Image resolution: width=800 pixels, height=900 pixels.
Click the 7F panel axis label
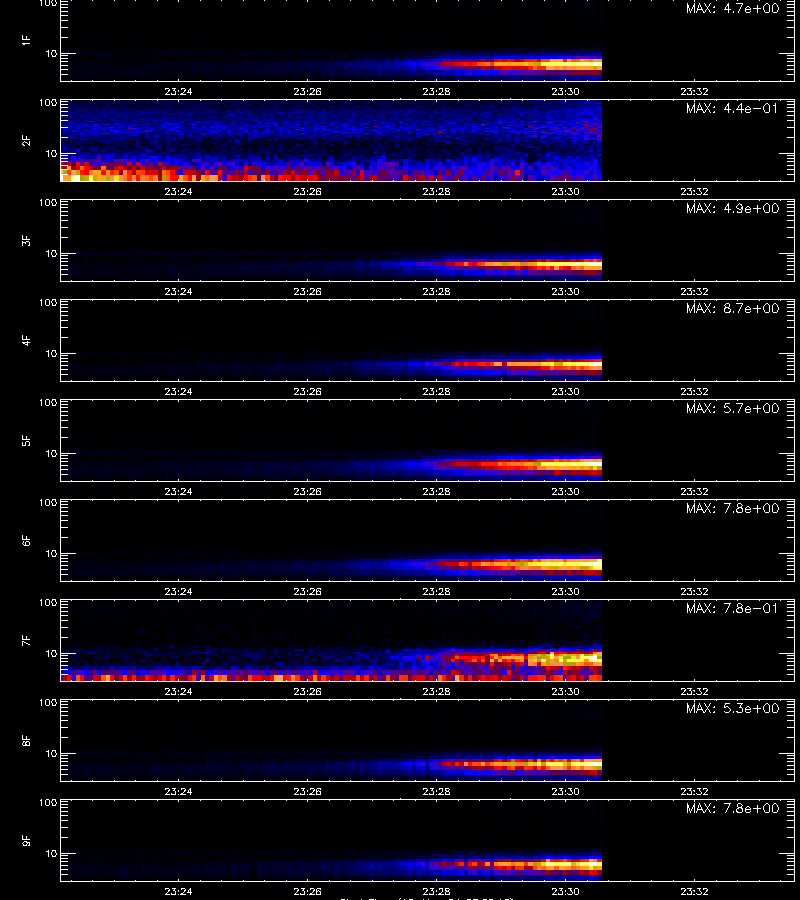point(26,641)
